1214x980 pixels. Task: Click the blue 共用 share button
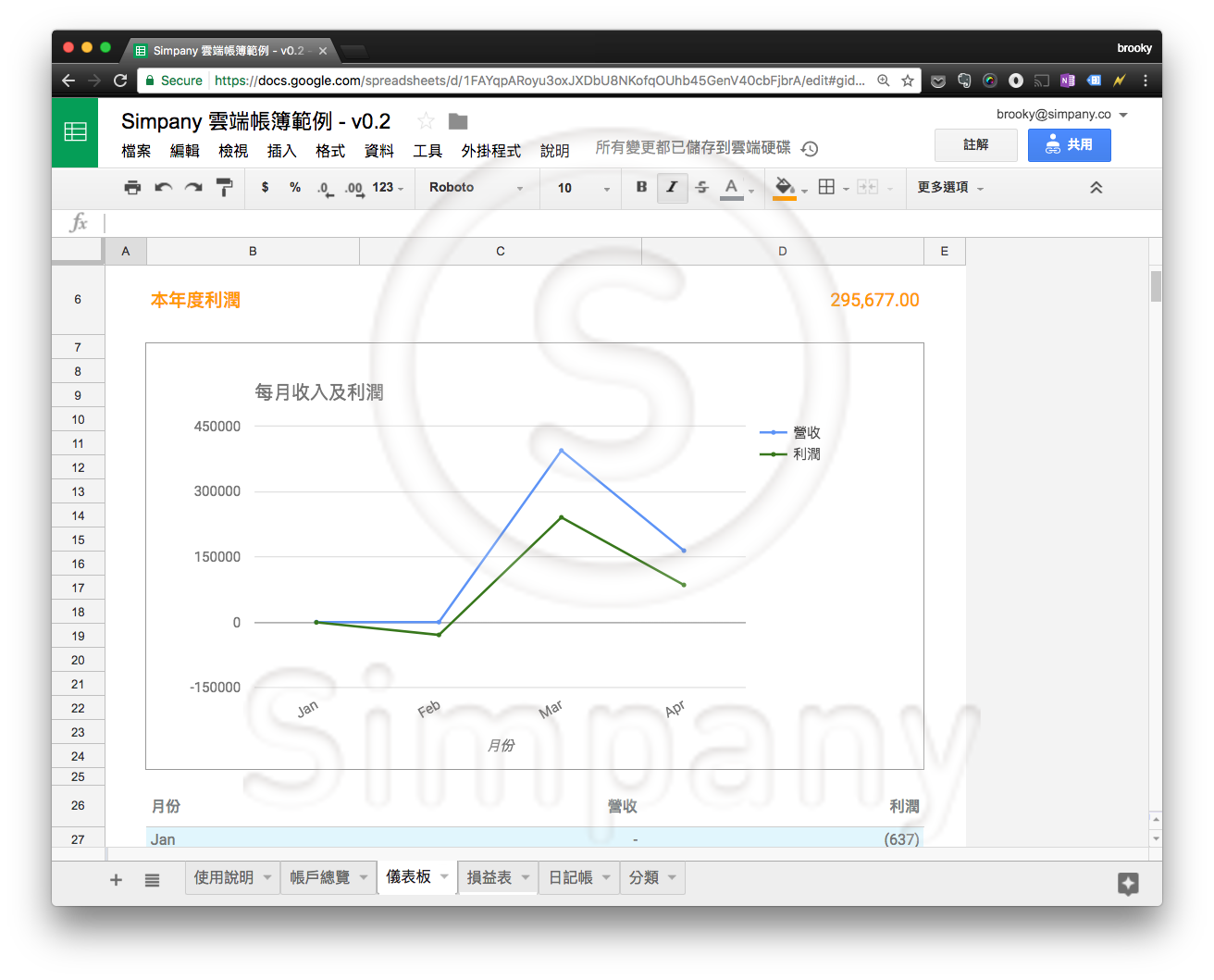pos(1069,145)
